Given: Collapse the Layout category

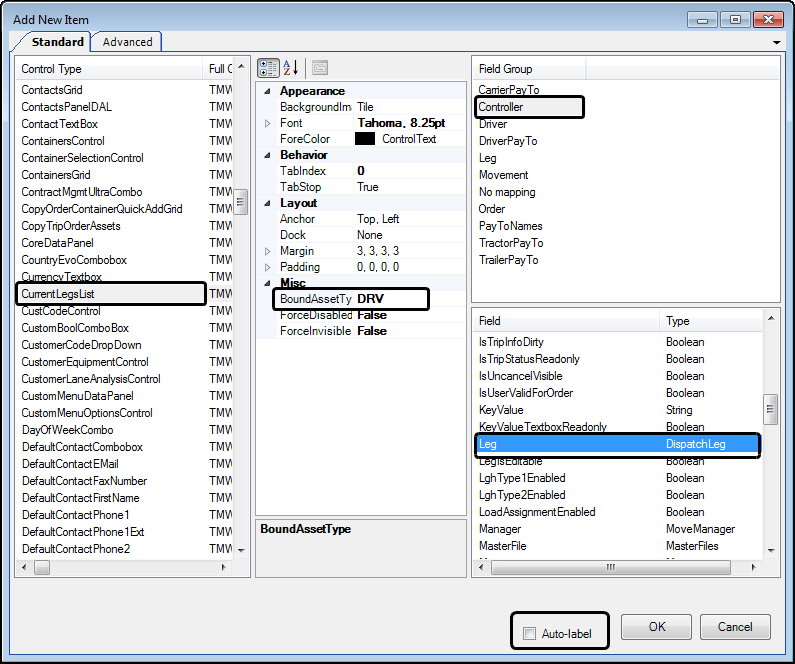Looking at the screenshot, I should tap(267, 203).
